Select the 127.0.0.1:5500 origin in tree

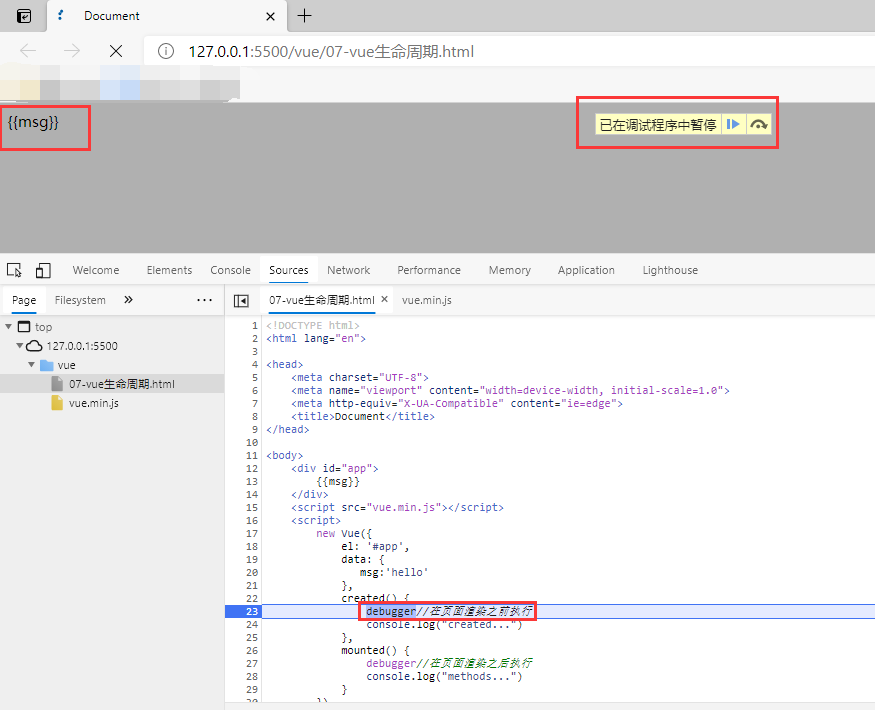(82, 346)
